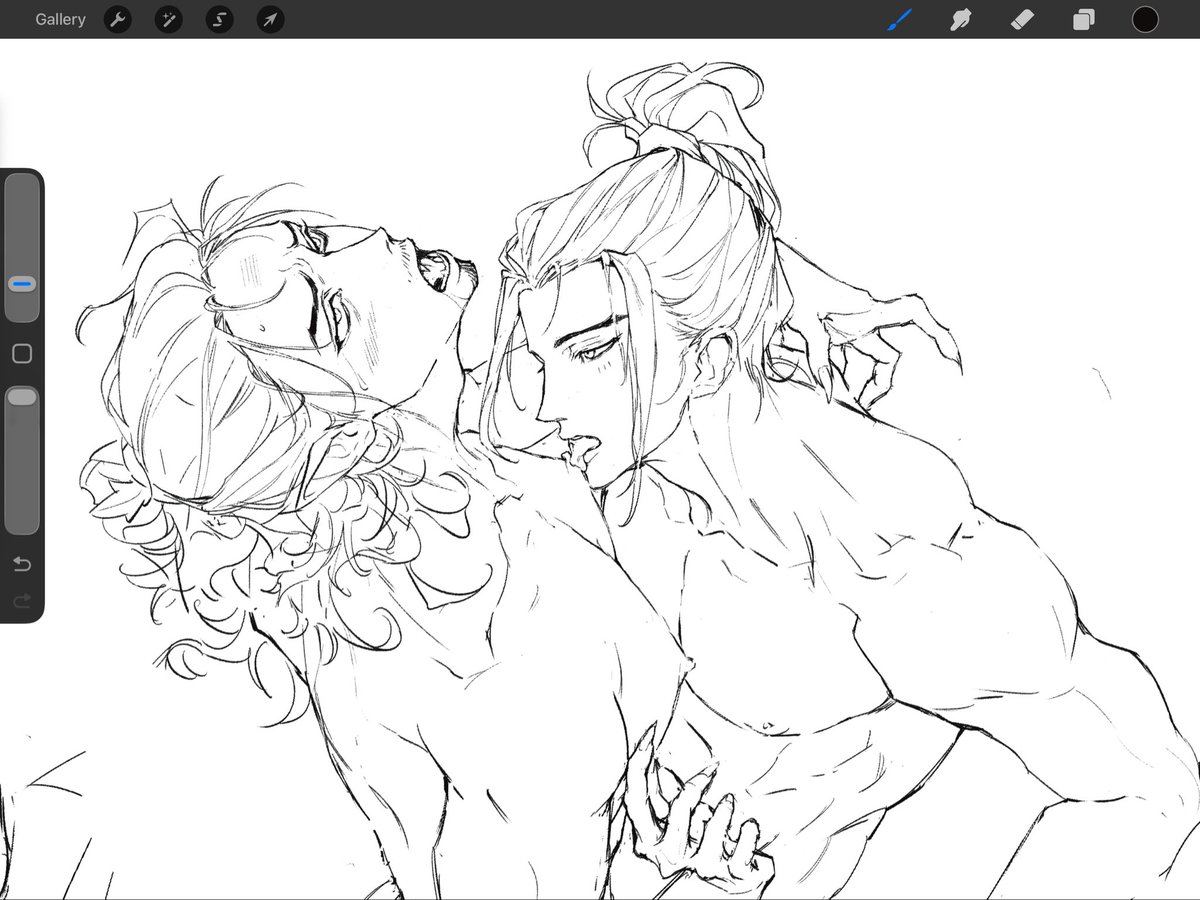Select the Transform arrow tool
1200x900 pixels.
point(271,19)
